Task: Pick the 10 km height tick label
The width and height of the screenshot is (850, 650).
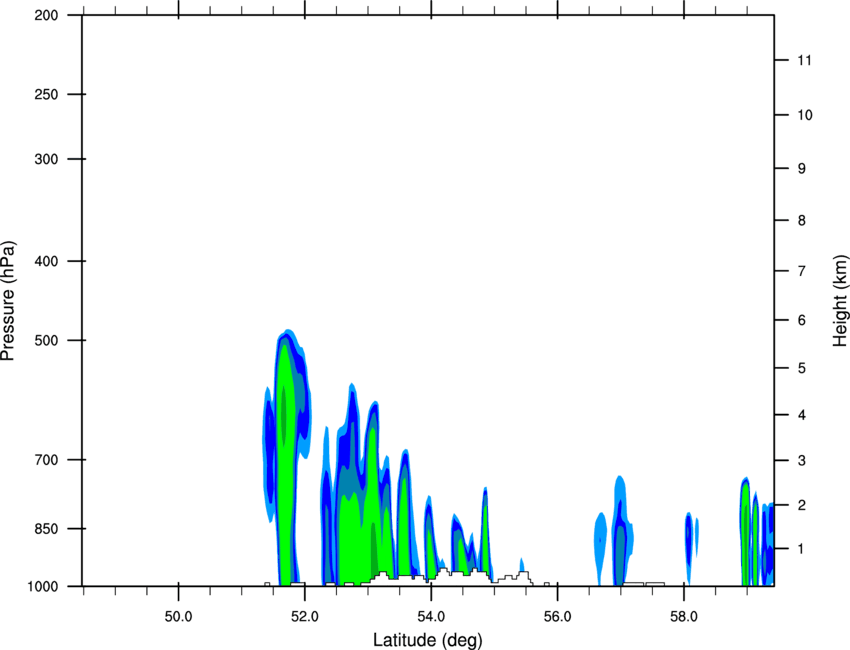Action: (805, 115)
